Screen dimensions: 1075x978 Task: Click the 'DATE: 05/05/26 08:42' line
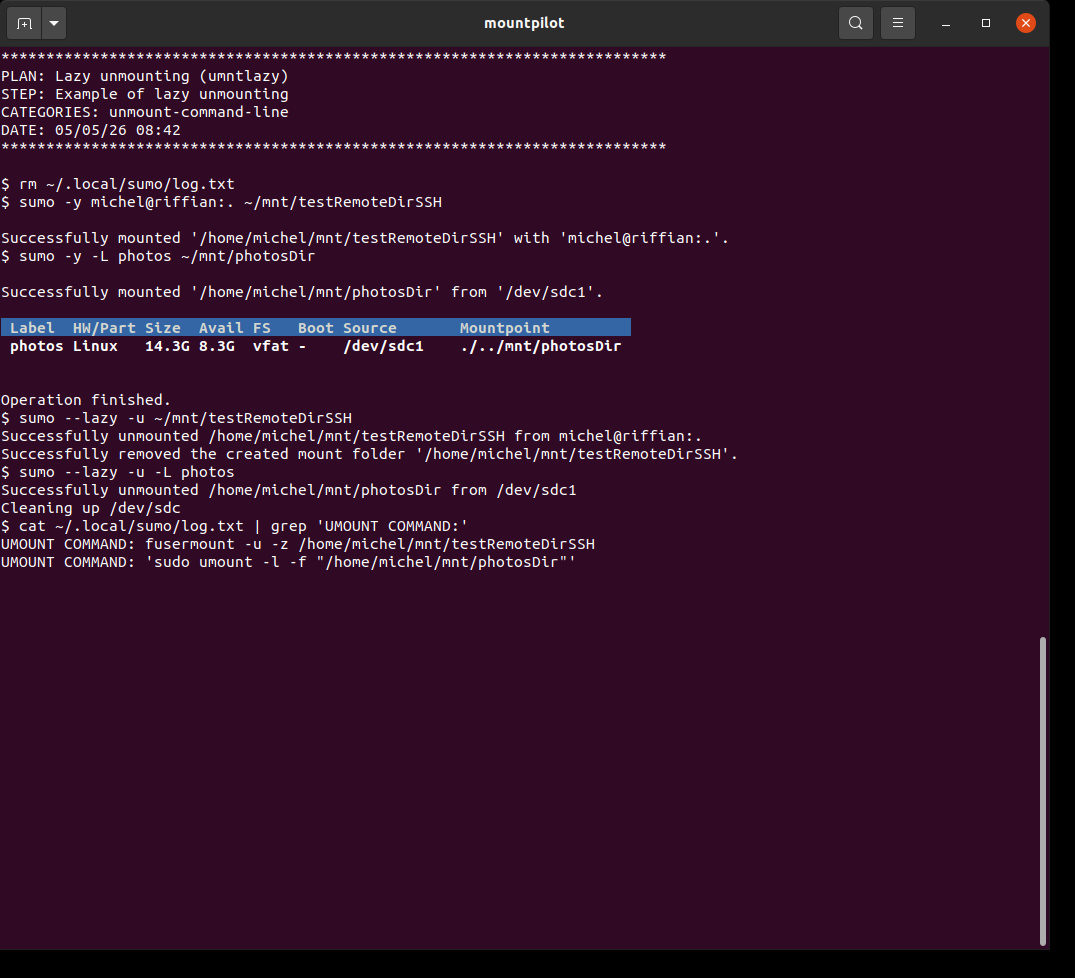coord(90,130)
